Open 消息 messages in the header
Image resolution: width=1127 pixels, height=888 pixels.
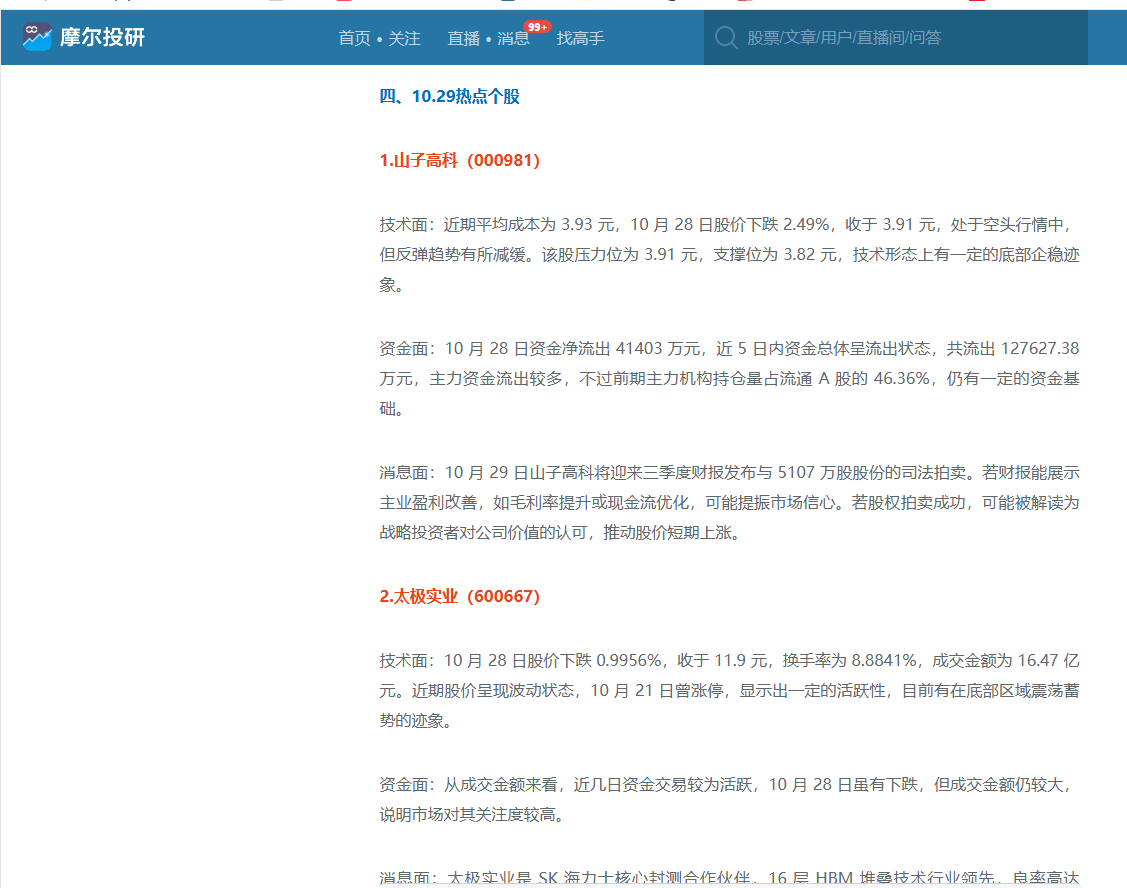click(513, 38)
